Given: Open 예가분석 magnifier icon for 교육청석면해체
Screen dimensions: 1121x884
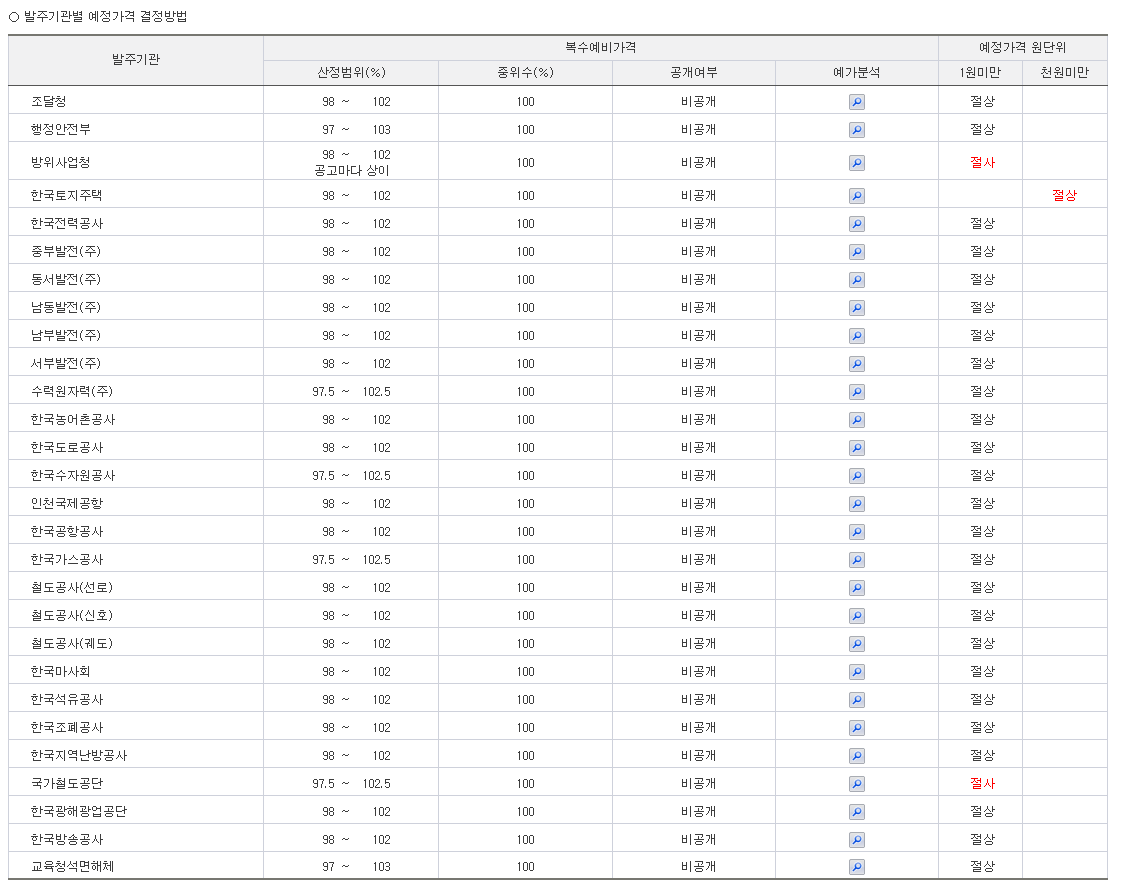Looking at the screenshot, I should (856, 867).
